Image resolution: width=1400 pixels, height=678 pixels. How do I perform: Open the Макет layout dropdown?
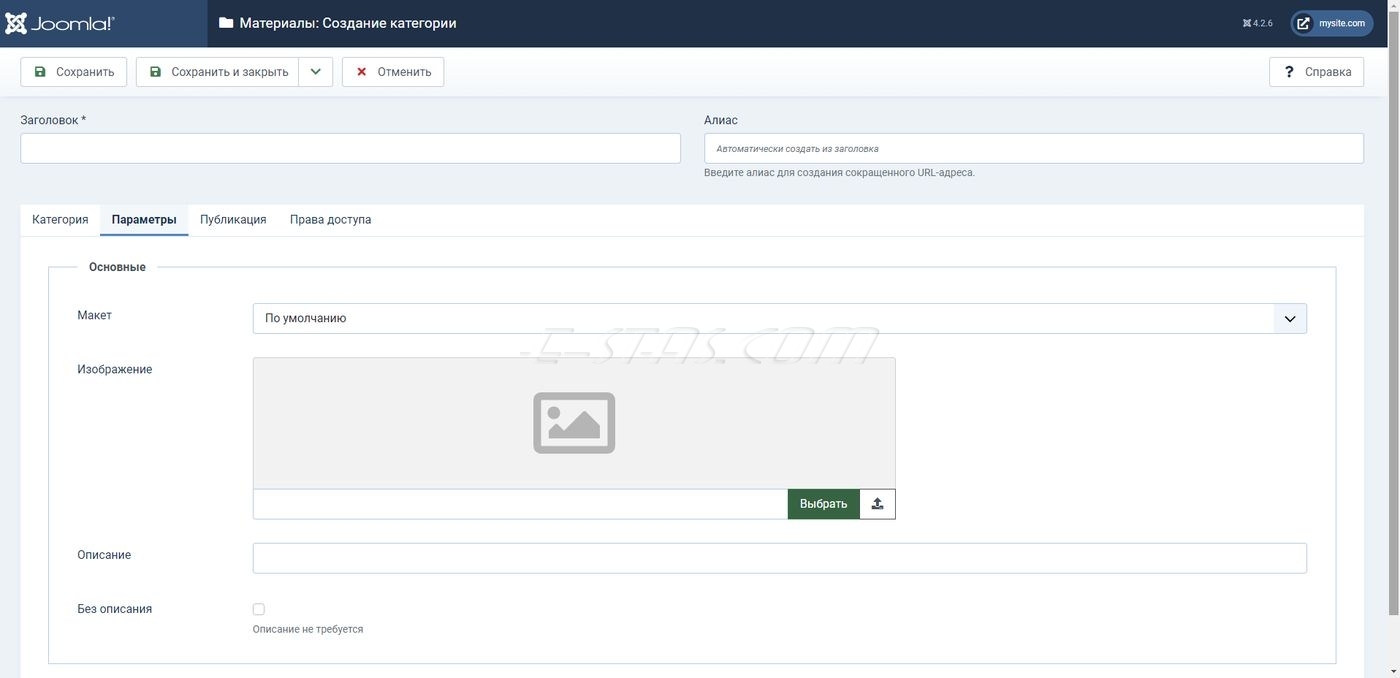(780, 318)
